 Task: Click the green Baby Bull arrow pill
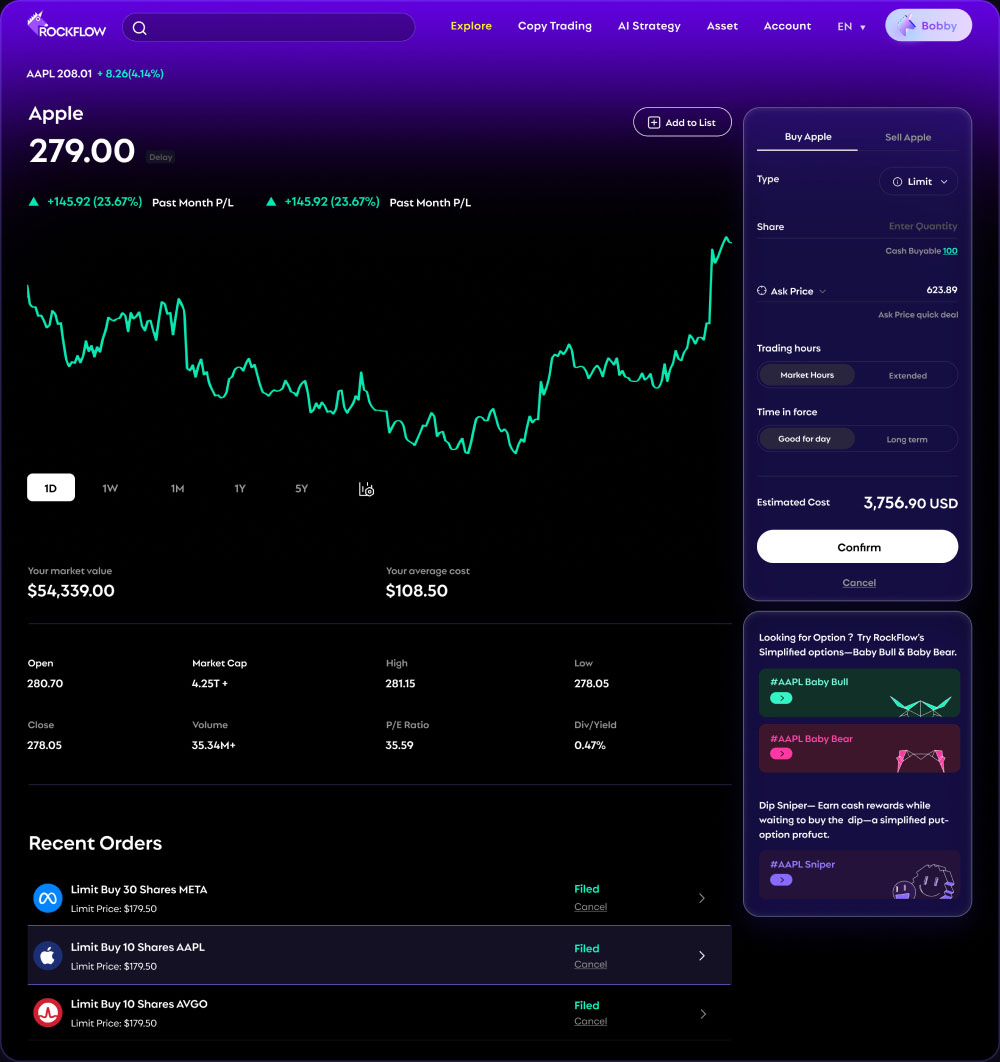click(781, 698)
